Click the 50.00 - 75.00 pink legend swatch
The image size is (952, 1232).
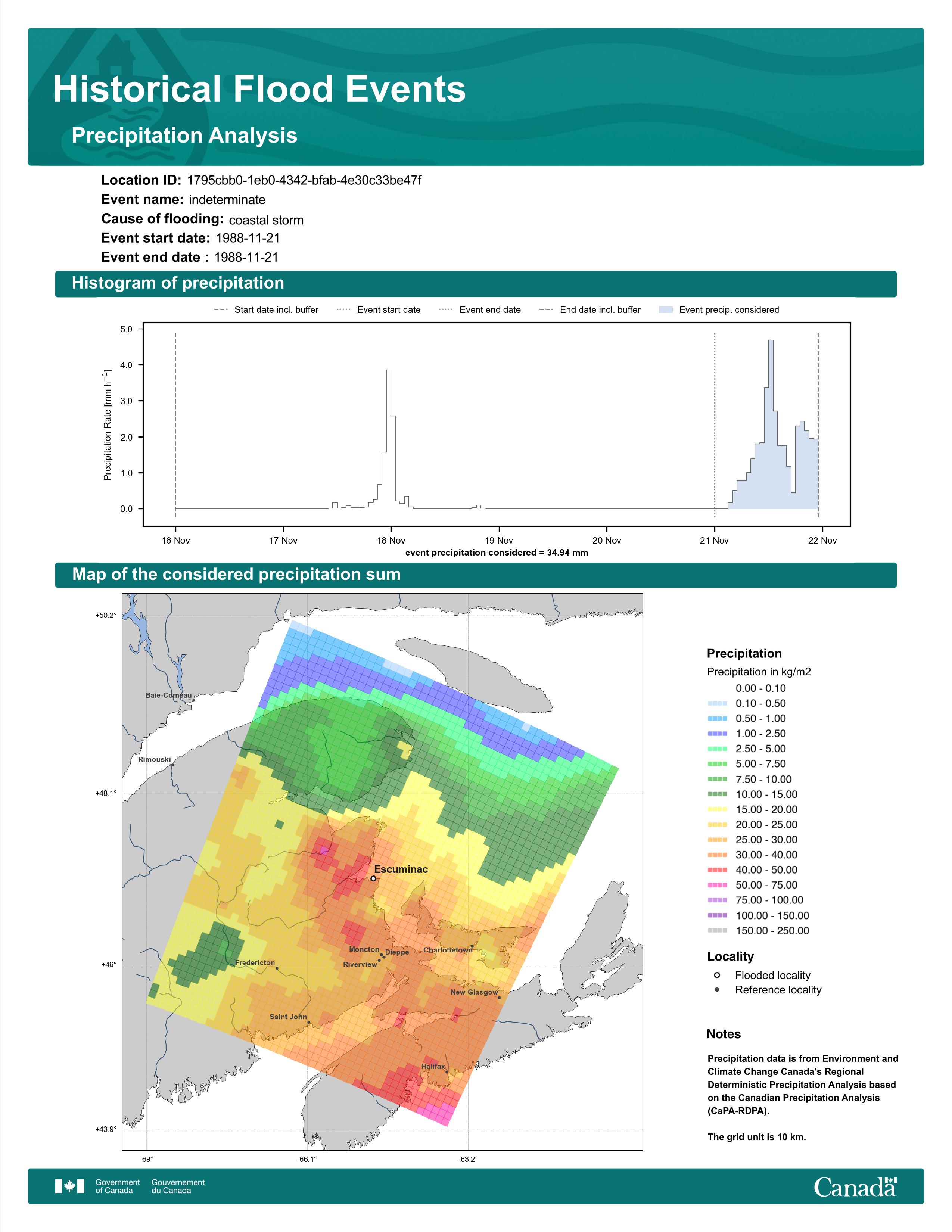718,884
